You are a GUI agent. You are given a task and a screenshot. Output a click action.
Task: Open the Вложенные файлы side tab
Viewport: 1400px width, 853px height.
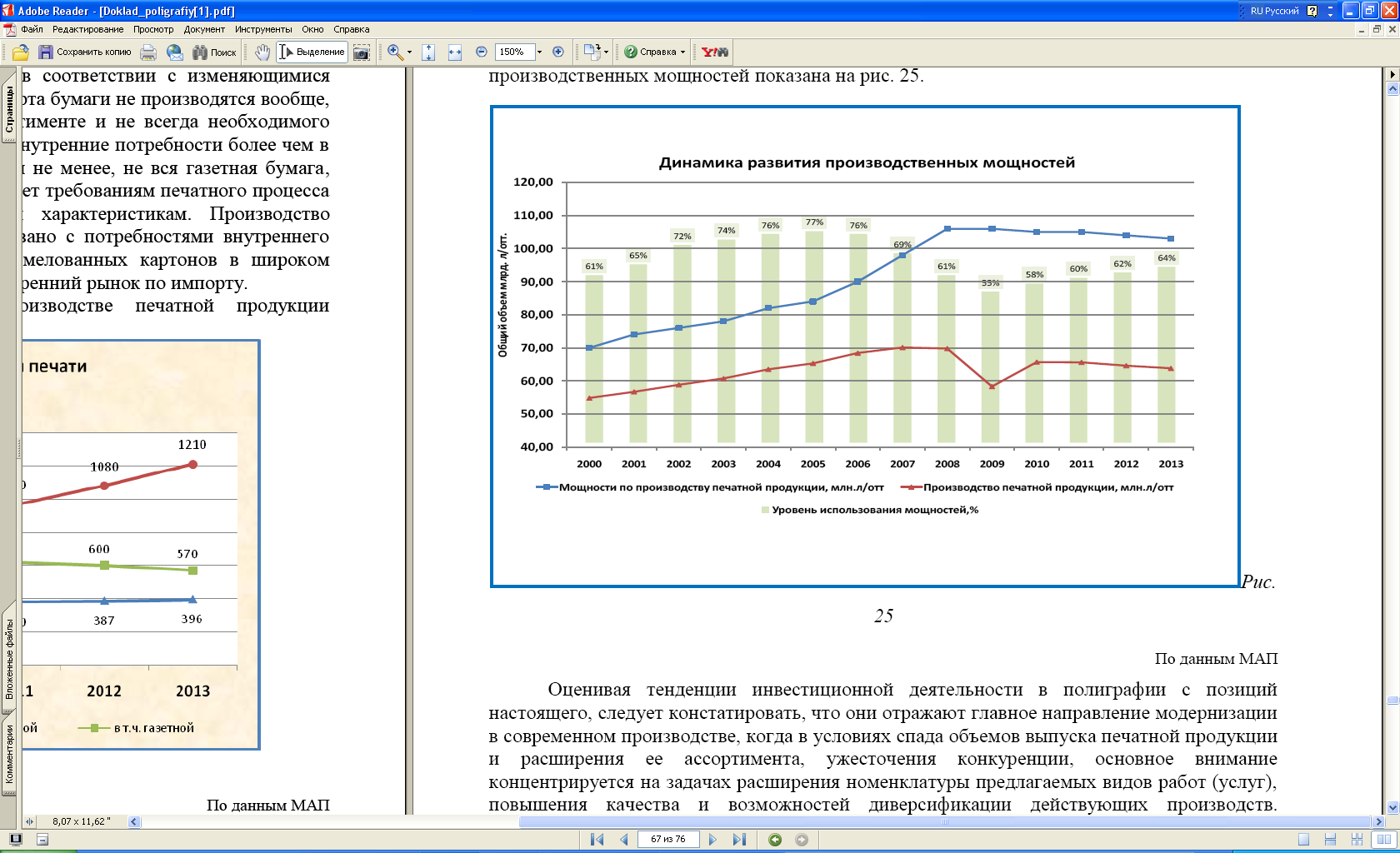click(9, 658)
